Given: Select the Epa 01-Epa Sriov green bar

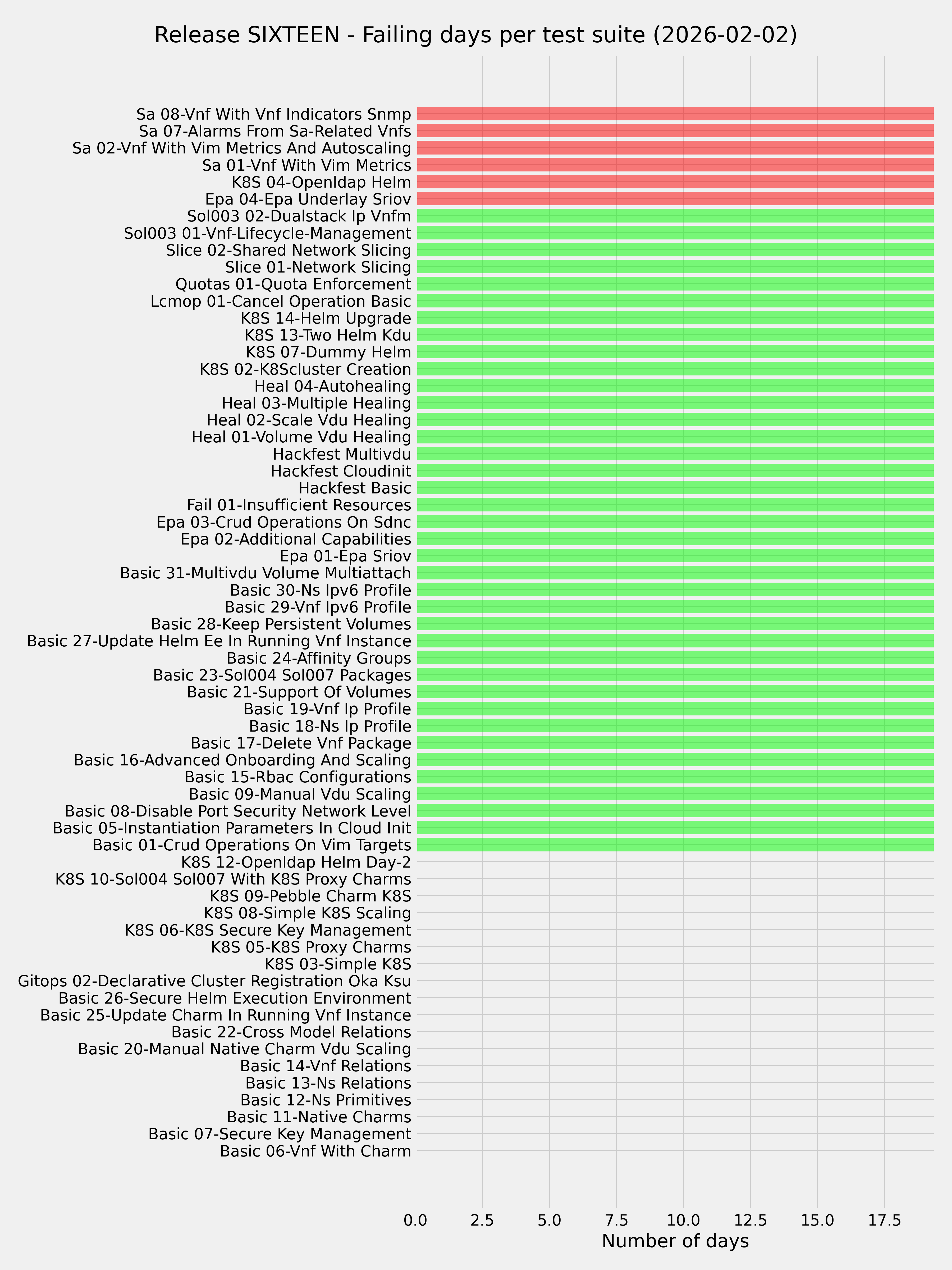Looking at the screenshot, I should (x=675, y=556).
